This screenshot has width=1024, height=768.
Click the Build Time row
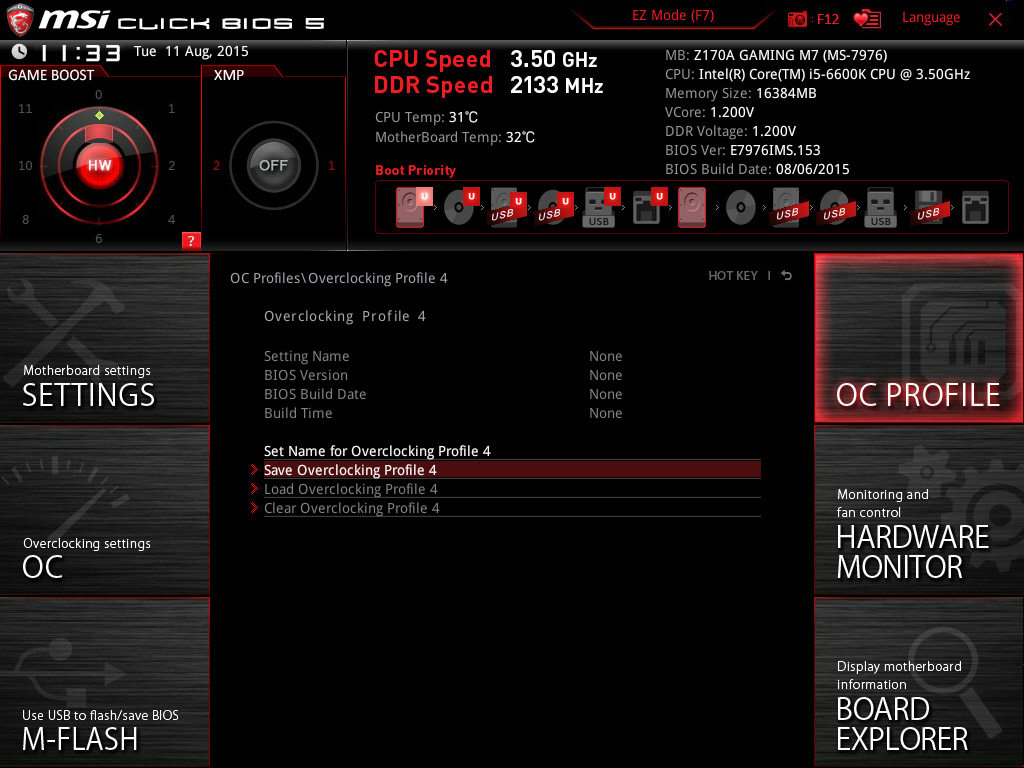pos(443,413)
